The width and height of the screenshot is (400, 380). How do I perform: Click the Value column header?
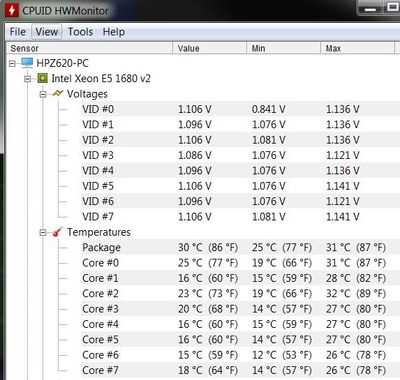coord(209,48)
